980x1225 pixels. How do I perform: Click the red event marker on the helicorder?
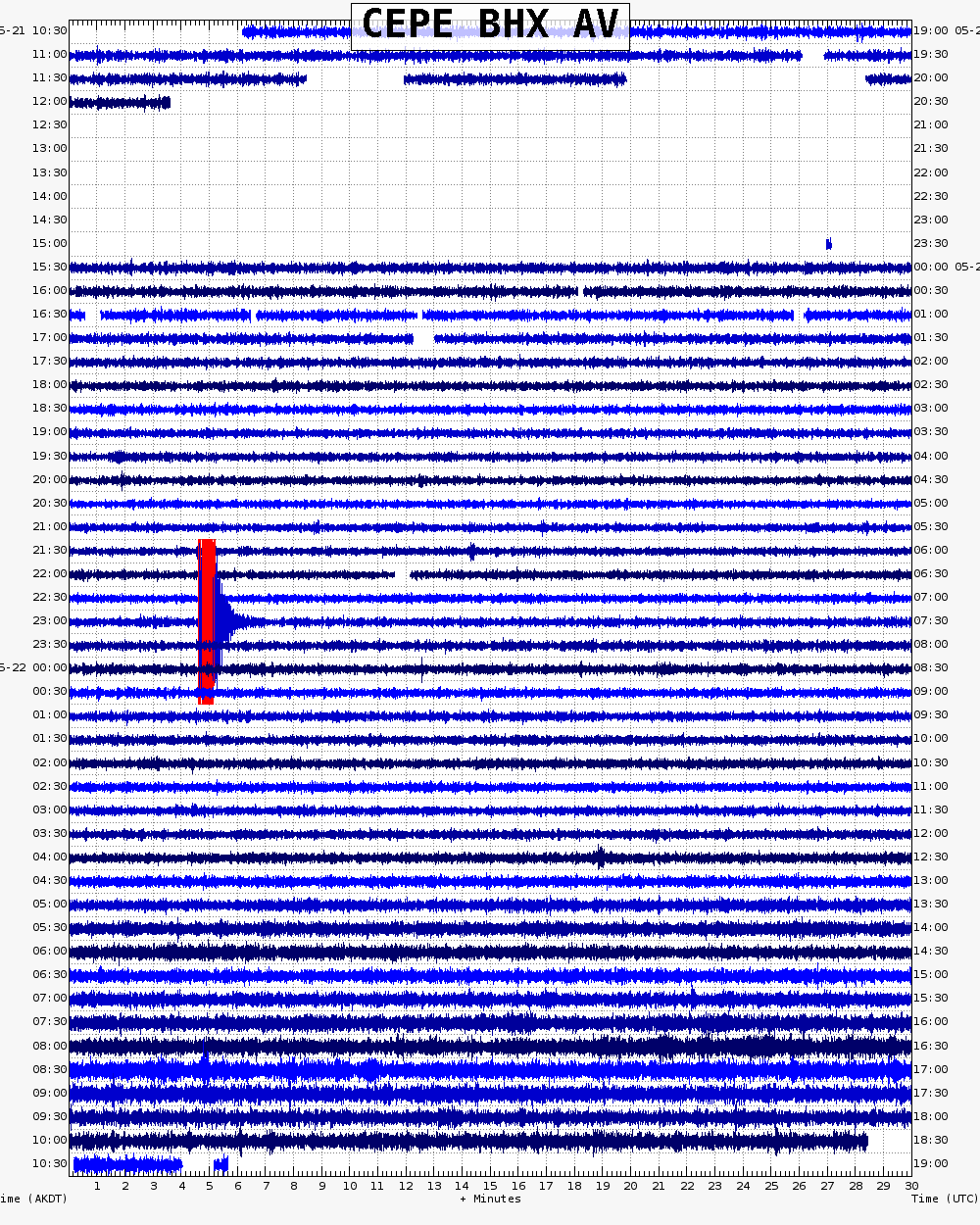pyautogui.click(x=206, y=620)
